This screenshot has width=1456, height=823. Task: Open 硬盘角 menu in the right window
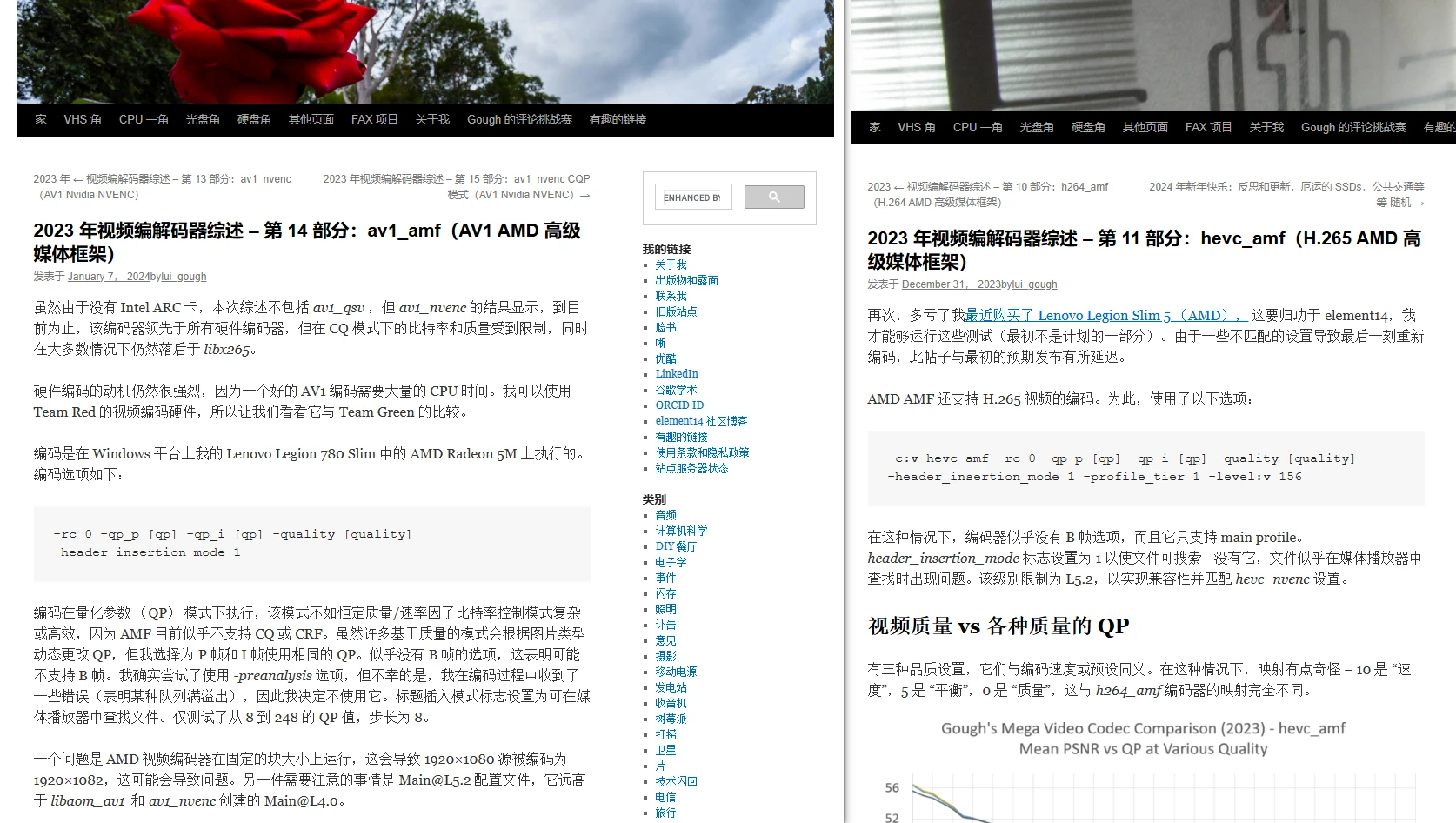[x=1088, y=127]
